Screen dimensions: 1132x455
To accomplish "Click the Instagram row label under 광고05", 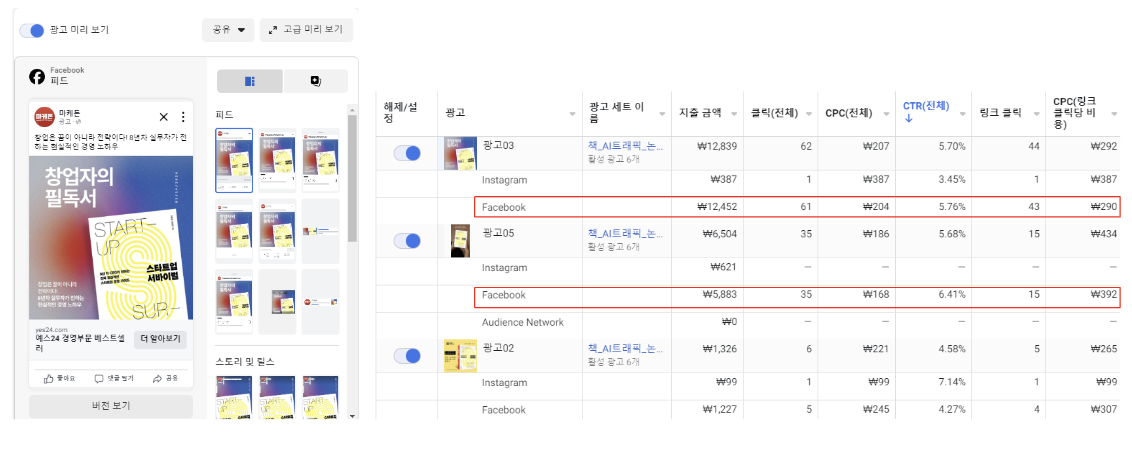I will 505,267.
